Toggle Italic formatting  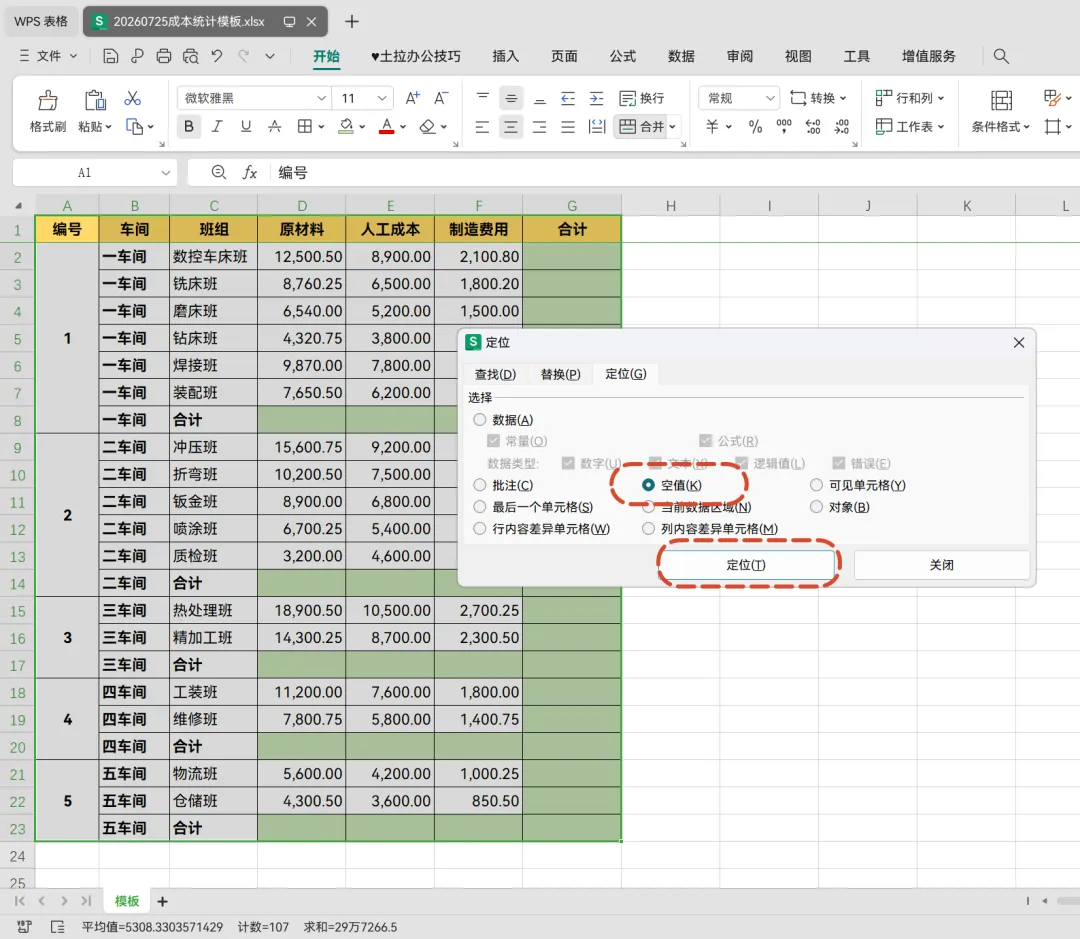(217, 127)
